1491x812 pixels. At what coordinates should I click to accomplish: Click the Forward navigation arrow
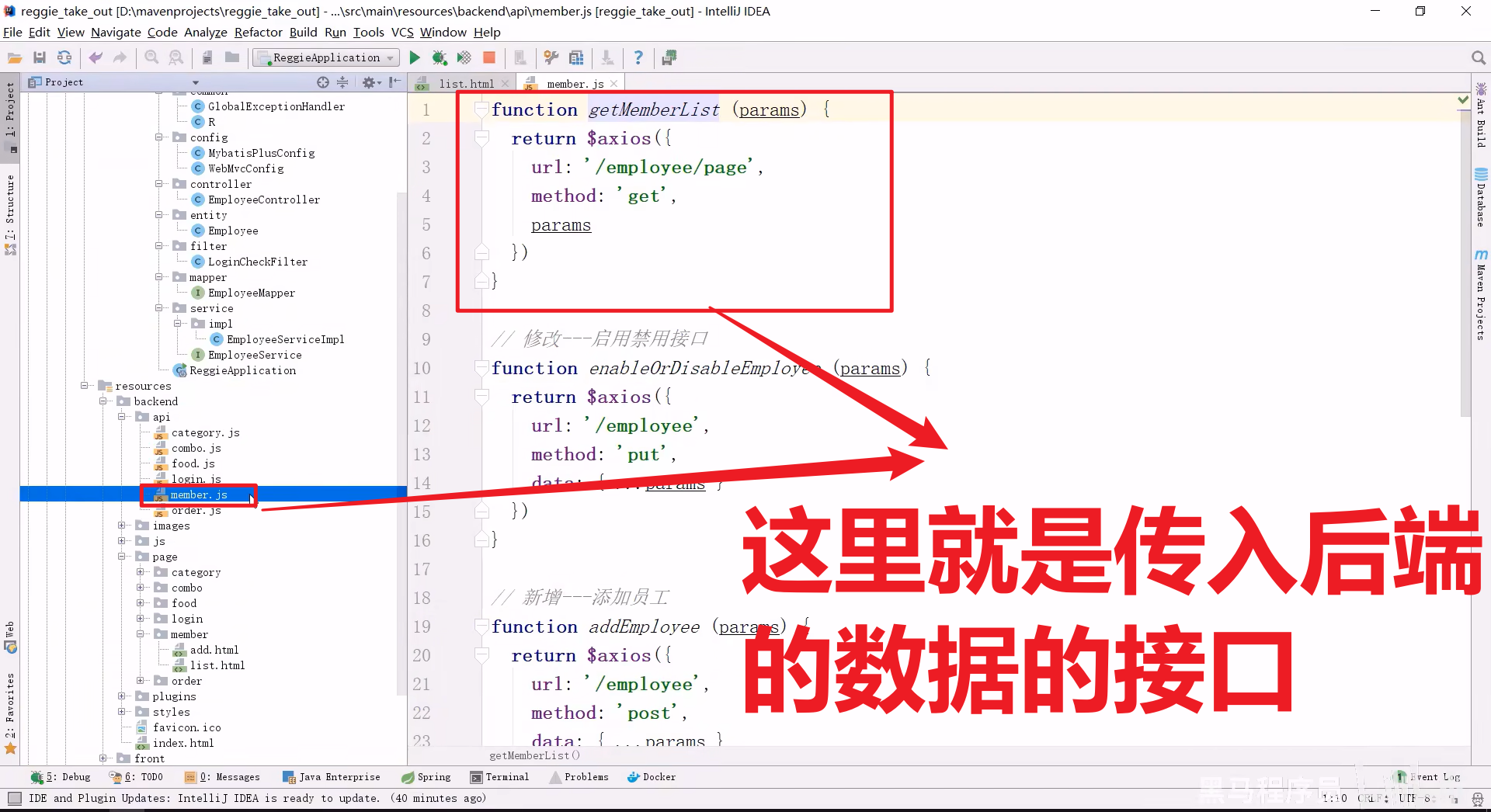(120, 58)
